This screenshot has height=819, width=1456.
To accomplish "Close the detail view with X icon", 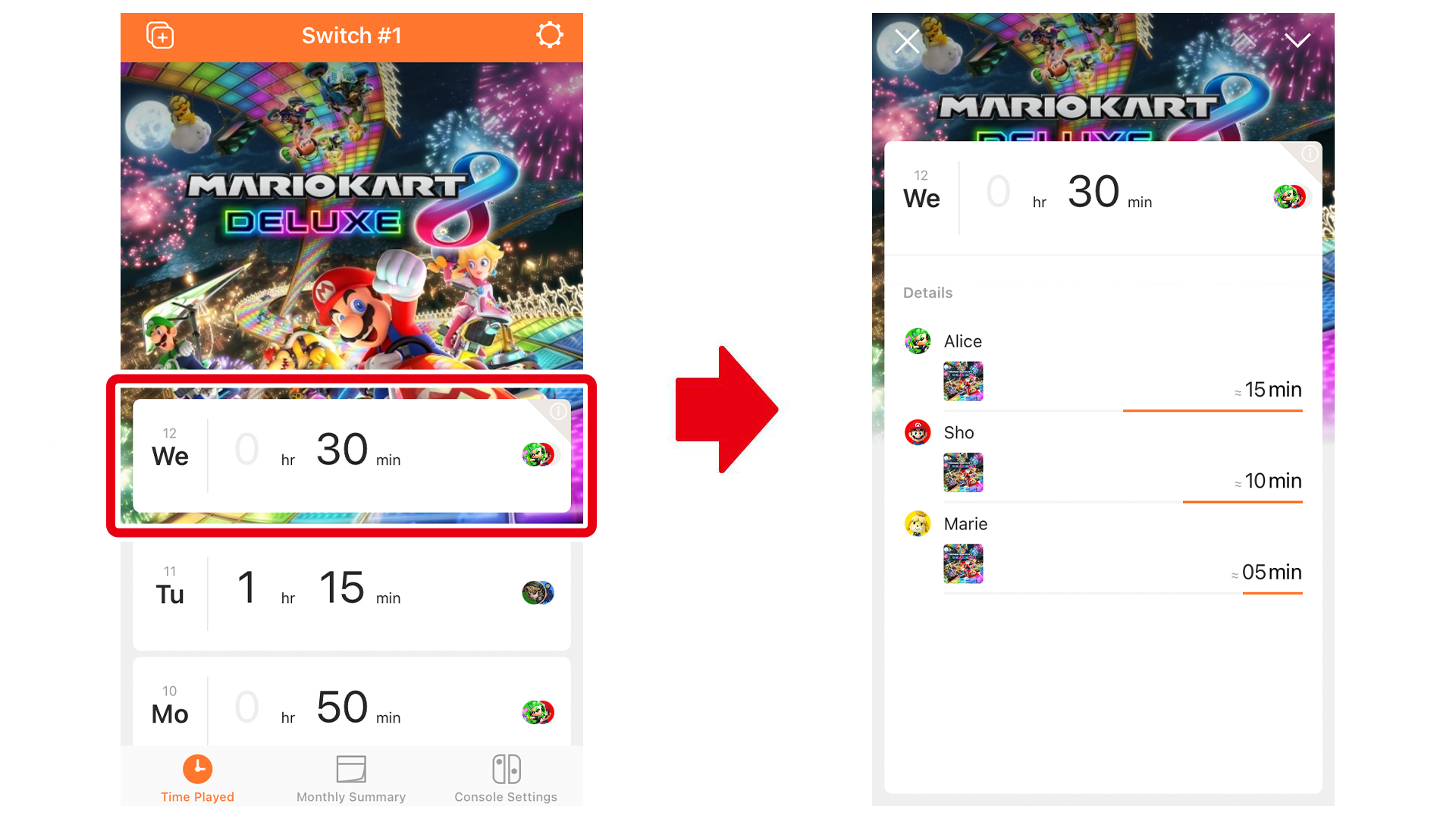I will point(907,41).
